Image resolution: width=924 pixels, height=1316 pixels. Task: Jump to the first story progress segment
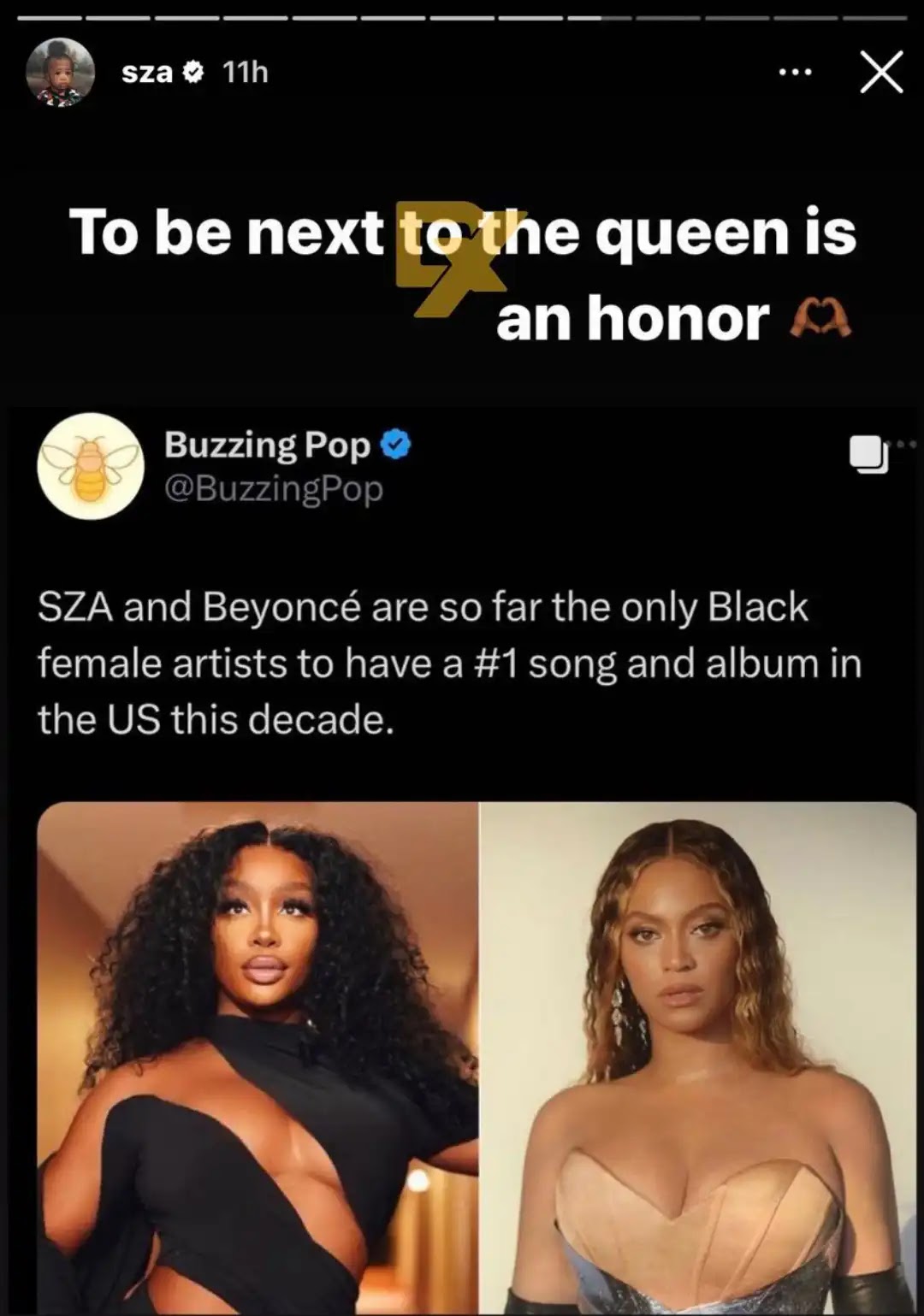click(x=50, y=18)
